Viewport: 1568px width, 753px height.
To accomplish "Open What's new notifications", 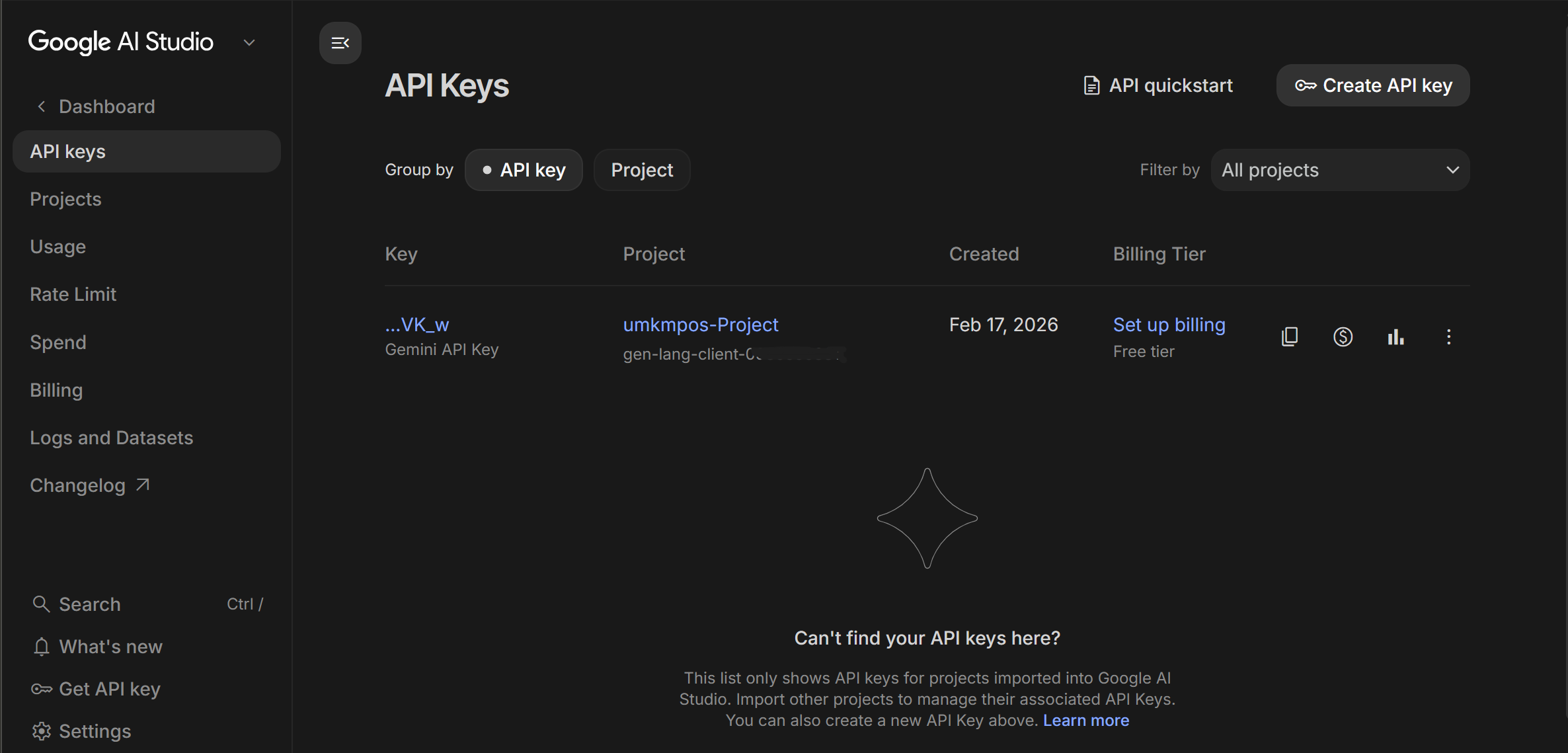I will pos(97,647).
